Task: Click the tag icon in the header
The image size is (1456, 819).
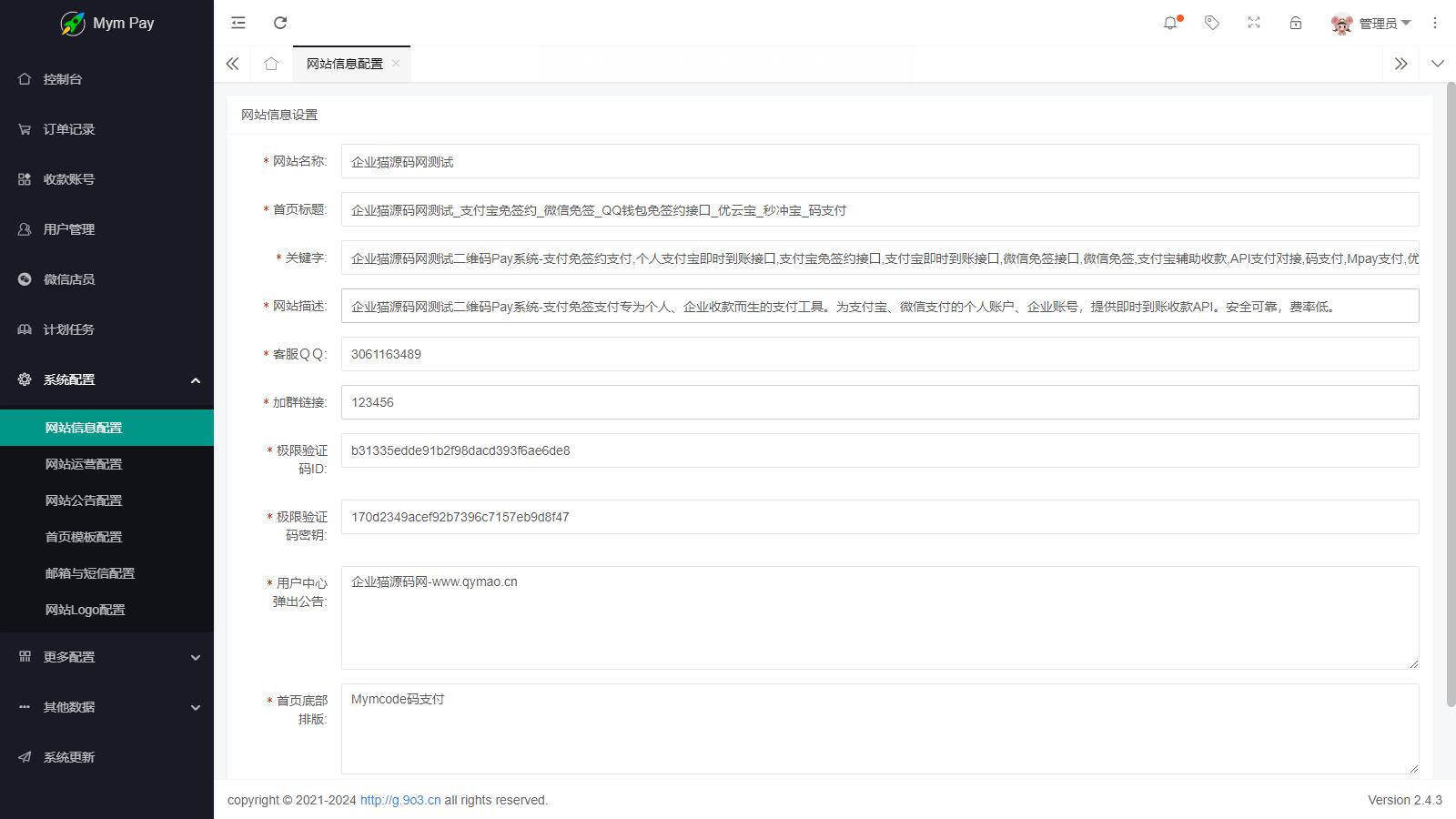Action: pos(1212,23)
